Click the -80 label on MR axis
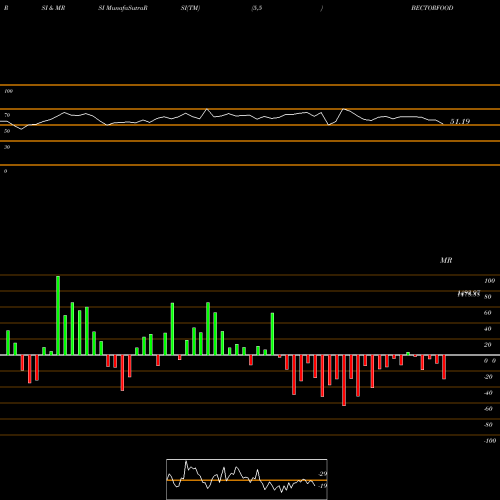 [x=488, y=425]
